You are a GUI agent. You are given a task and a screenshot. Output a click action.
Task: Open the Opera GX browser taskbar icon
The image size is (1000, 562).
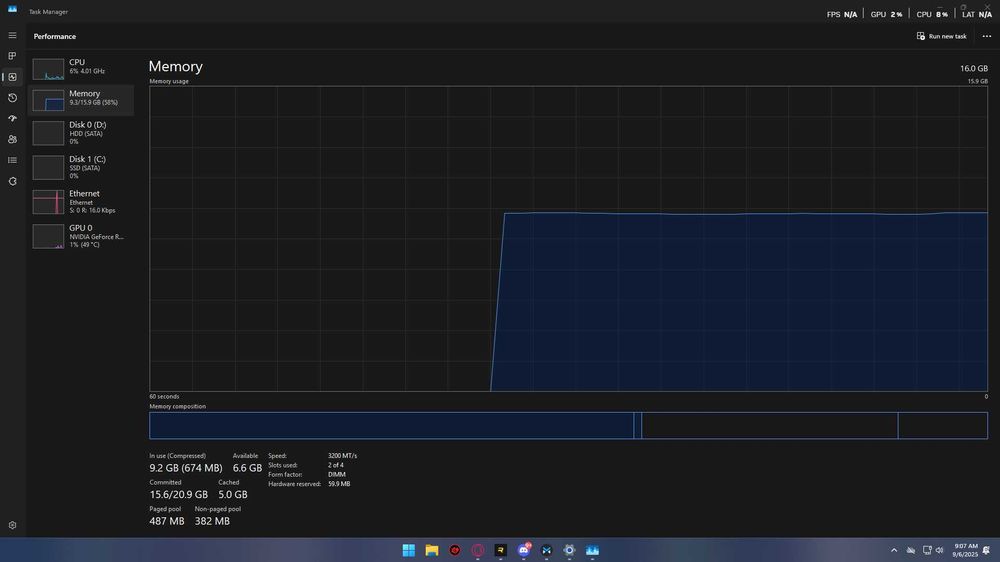478,550
